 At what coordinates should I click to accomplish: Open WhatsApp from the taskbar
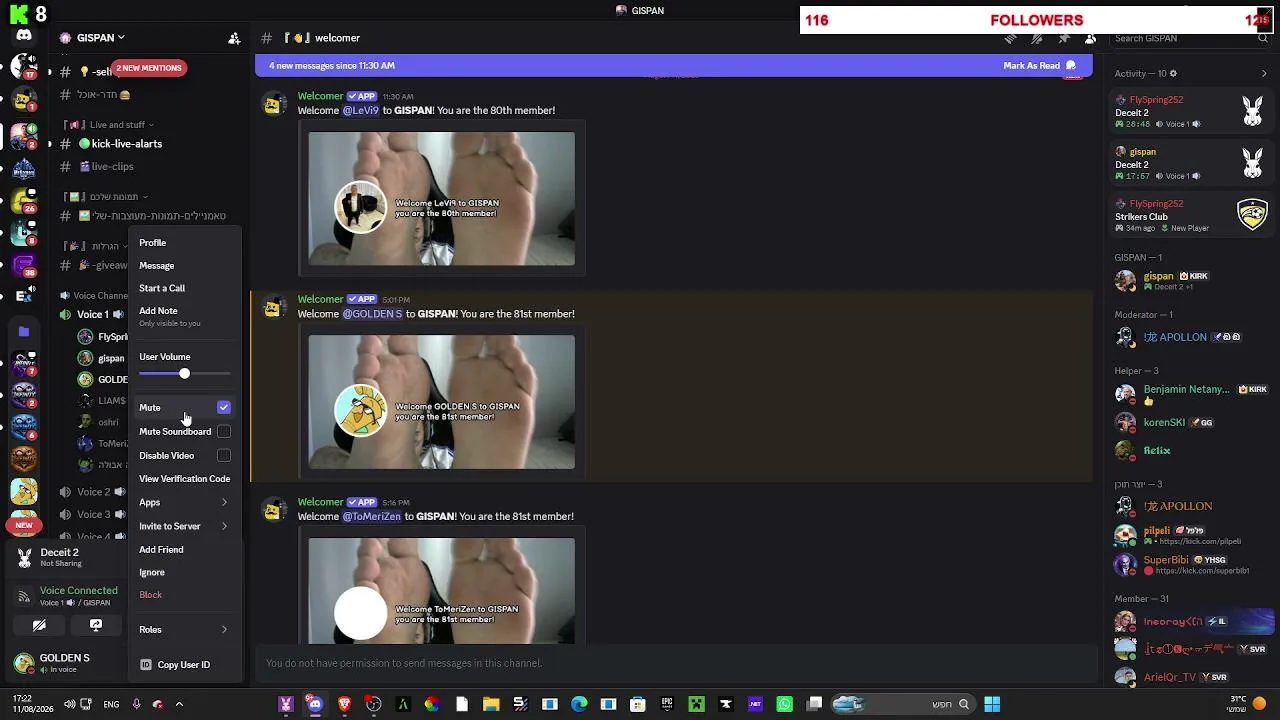coord(784,704)
